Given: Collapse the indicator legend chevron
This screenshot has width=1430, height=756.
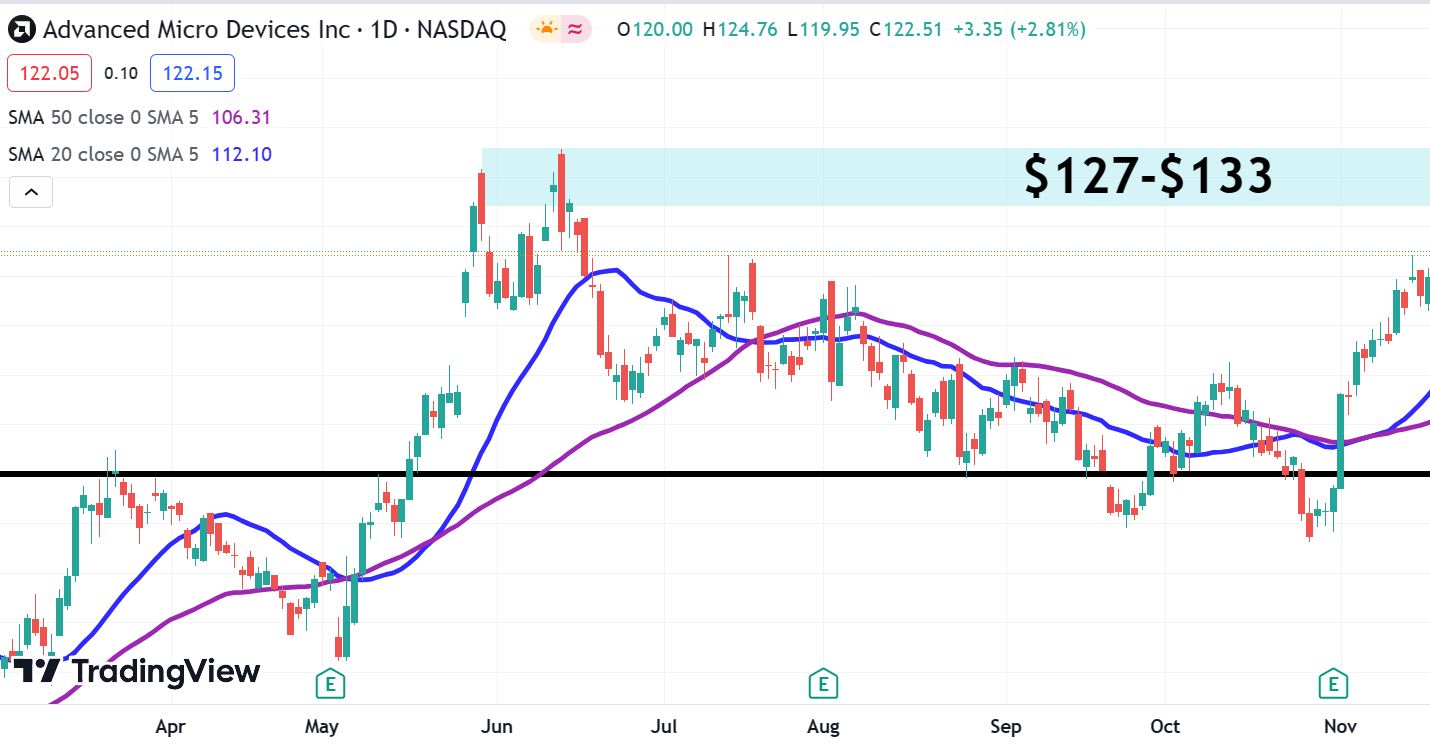Looking at the screenshot, I should (31, 192).
